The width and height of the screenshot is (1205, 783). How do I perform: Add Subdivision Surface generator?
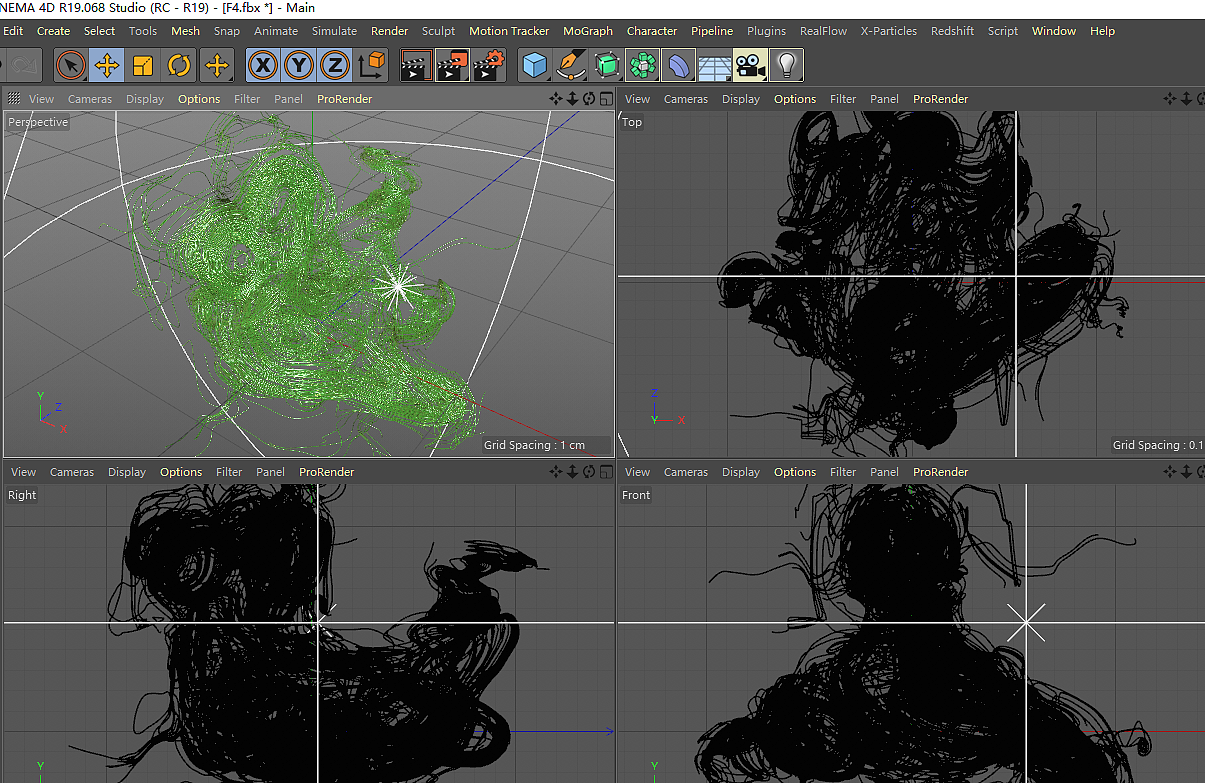[607, 66]
